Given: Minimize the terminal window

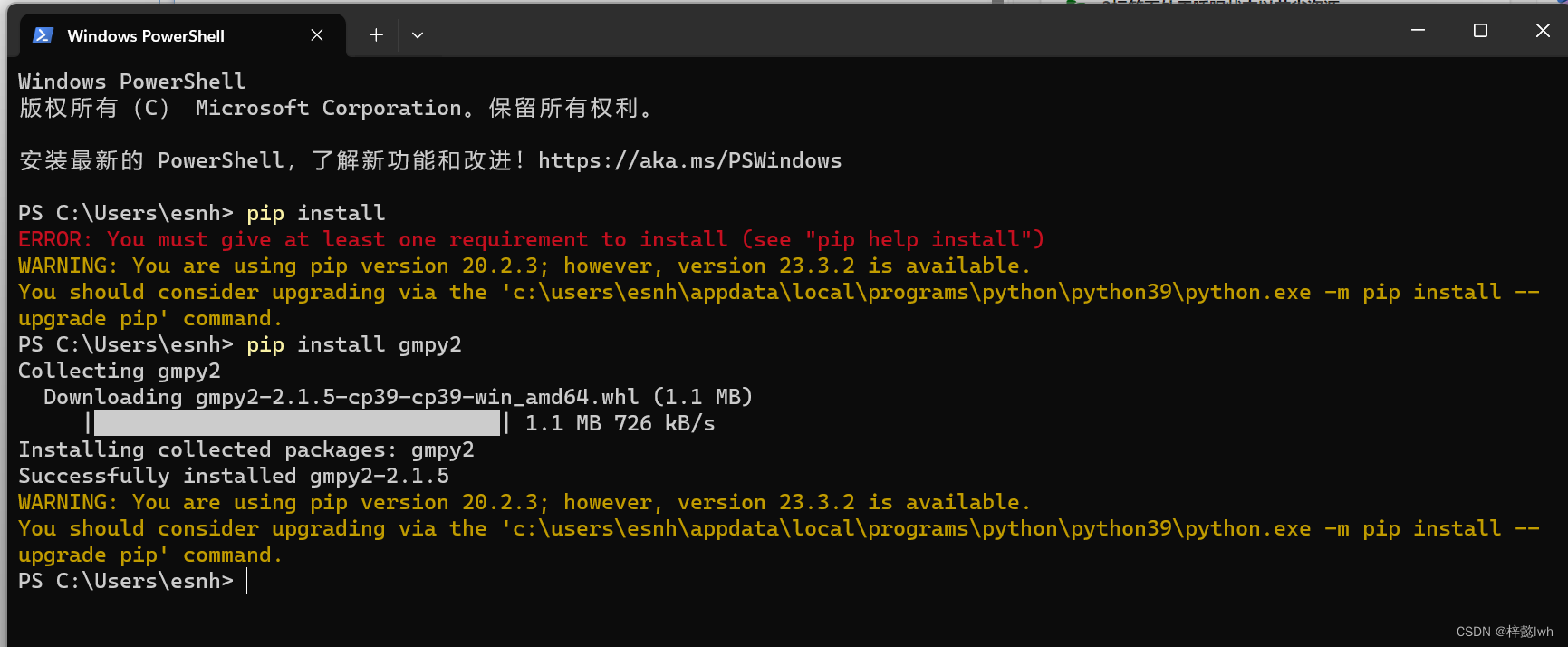Looking at the screenshot, I should point(1419,31).
